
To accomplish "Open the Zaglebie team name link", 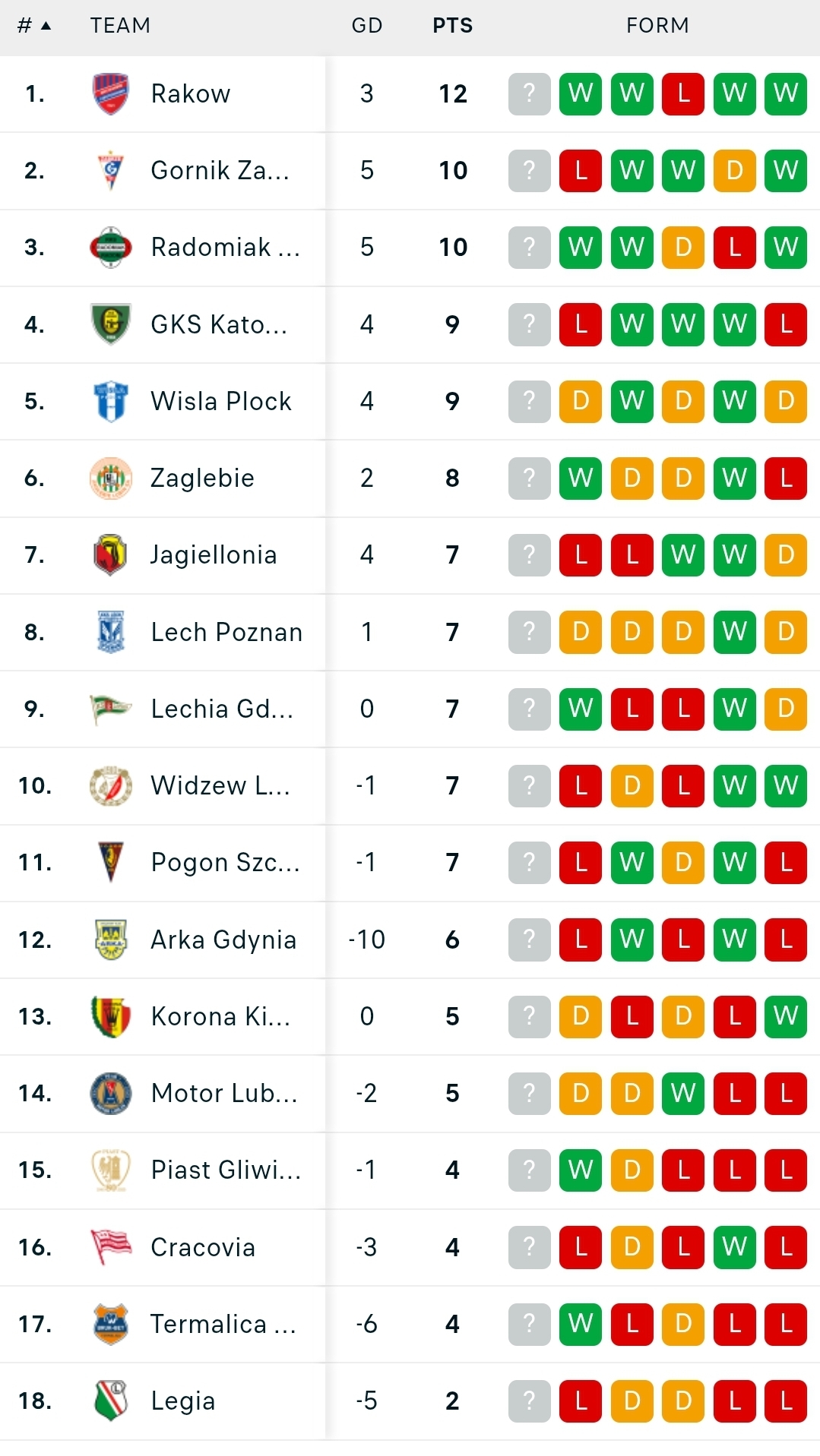I will pos(202,478).
